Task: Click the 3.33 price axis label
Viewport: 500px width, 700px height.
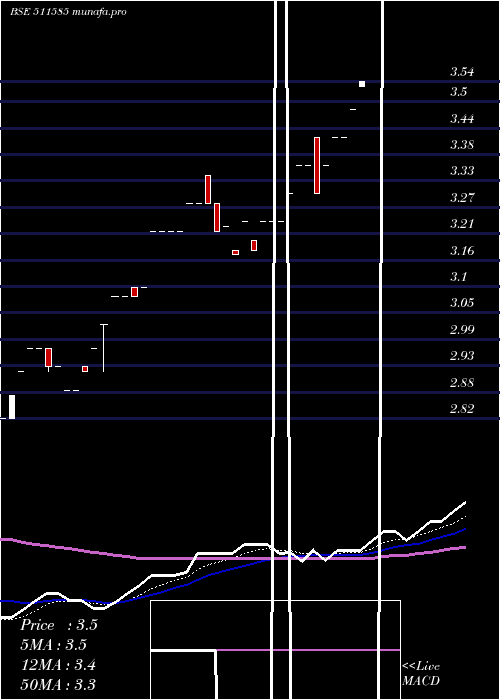Action: (x=462, y=171)
